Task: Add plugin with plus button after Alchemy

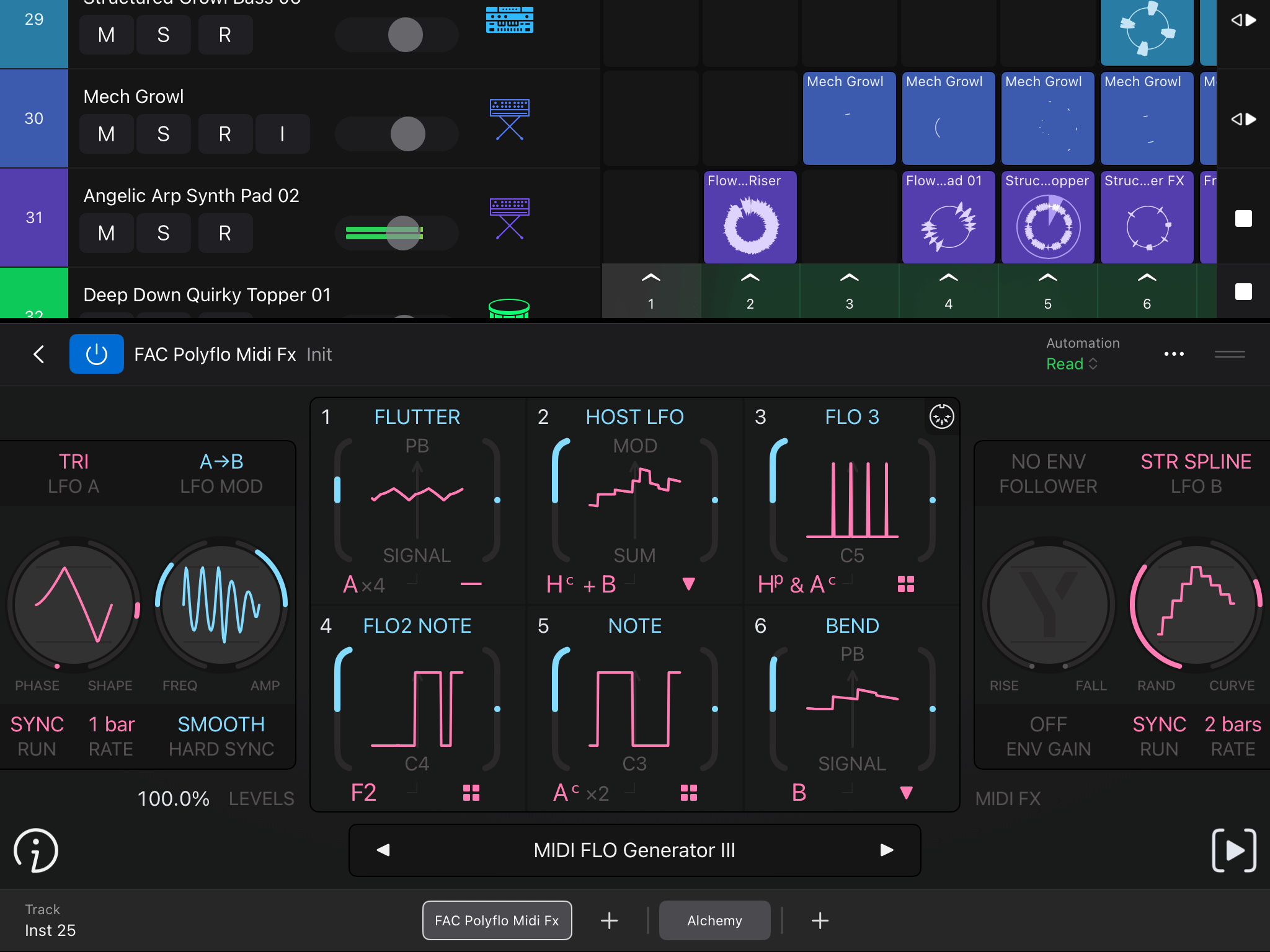Action: (820, 920)
